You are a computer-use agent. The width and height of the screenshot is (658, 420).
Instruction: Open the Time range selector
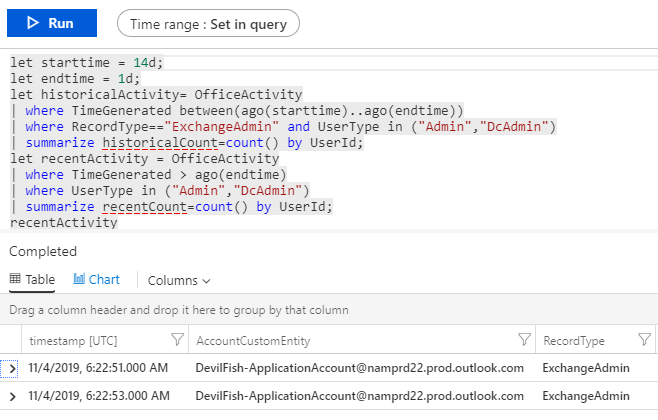coord(207,22)
